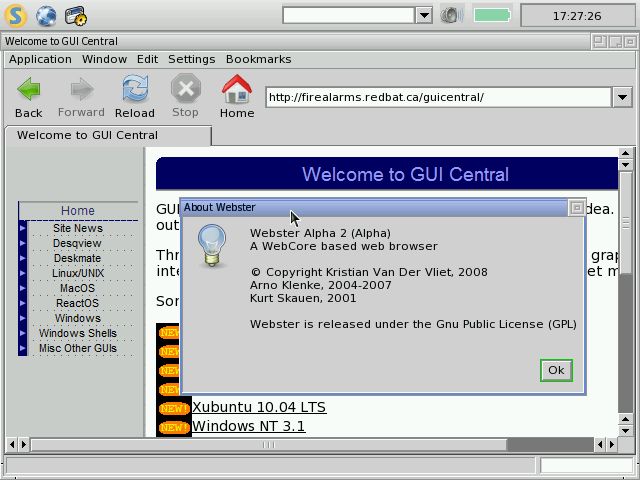Open the Bookmarks menu
The width and height of the screenshot is (640, 480).
pyautogui.click(x=259, y=59)
